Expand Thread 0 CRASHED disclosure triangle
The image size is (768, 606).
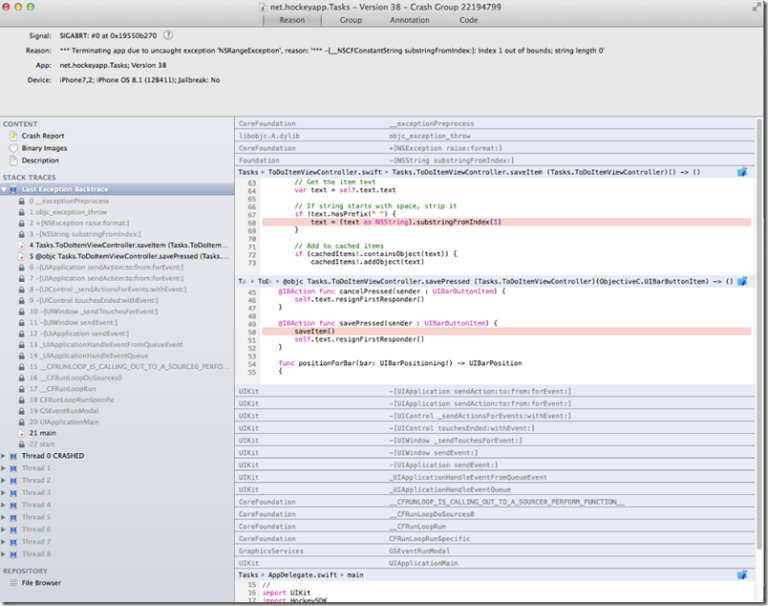[4, 456]
